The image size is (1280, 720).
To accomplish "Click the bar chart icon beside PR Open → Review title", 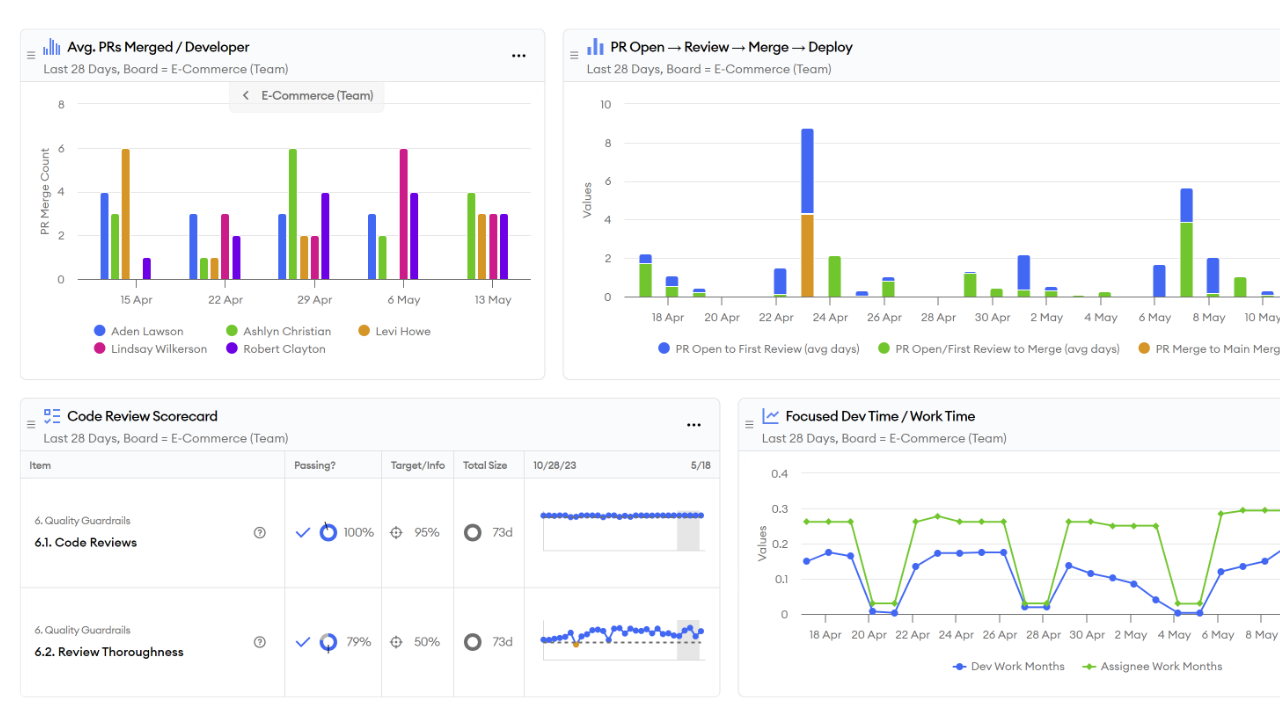I will tap(595, 47).
